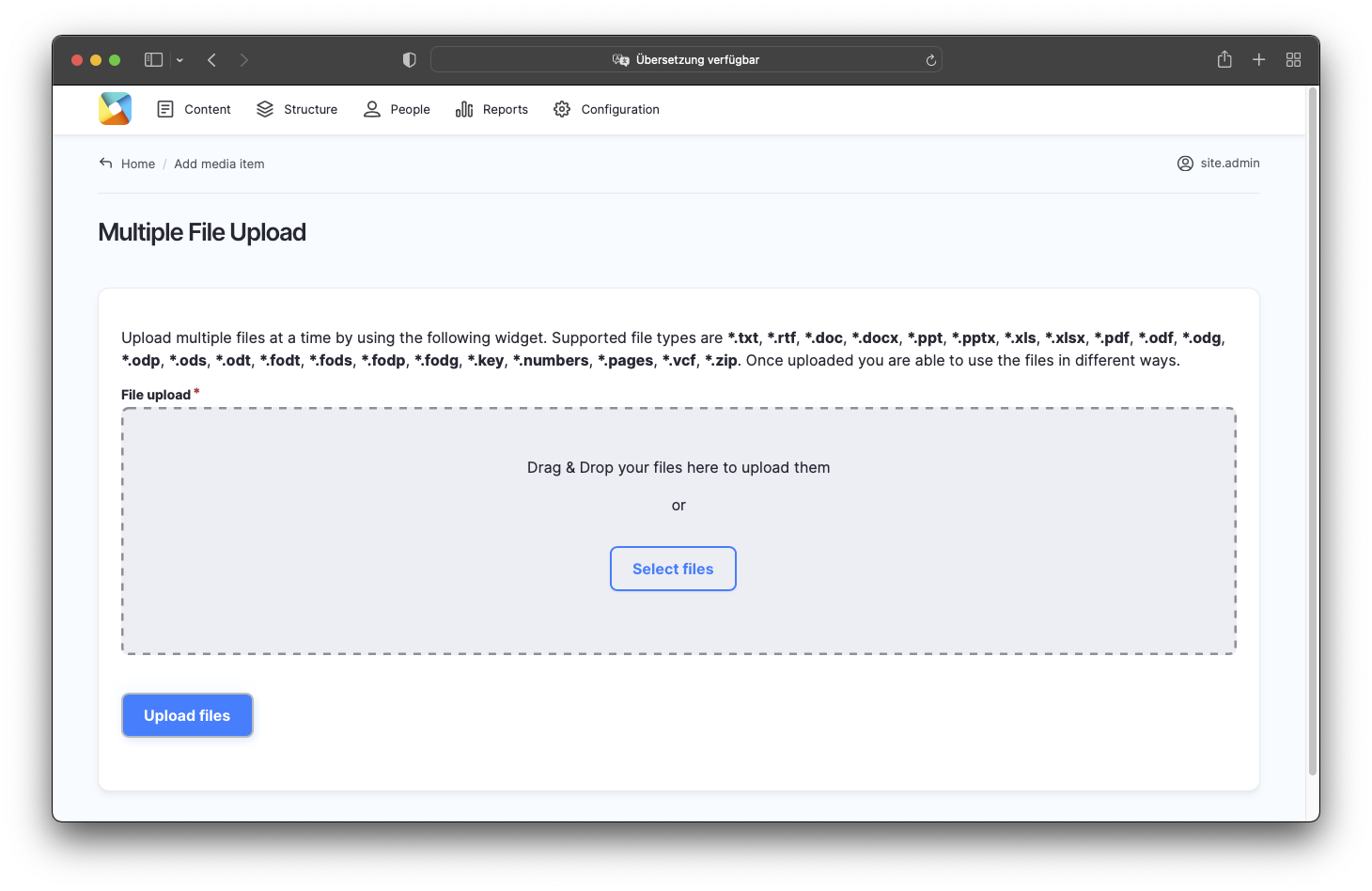The image size is (1372, 891).
Task: Open the Safari share icon
Action: pos(1224,59)
